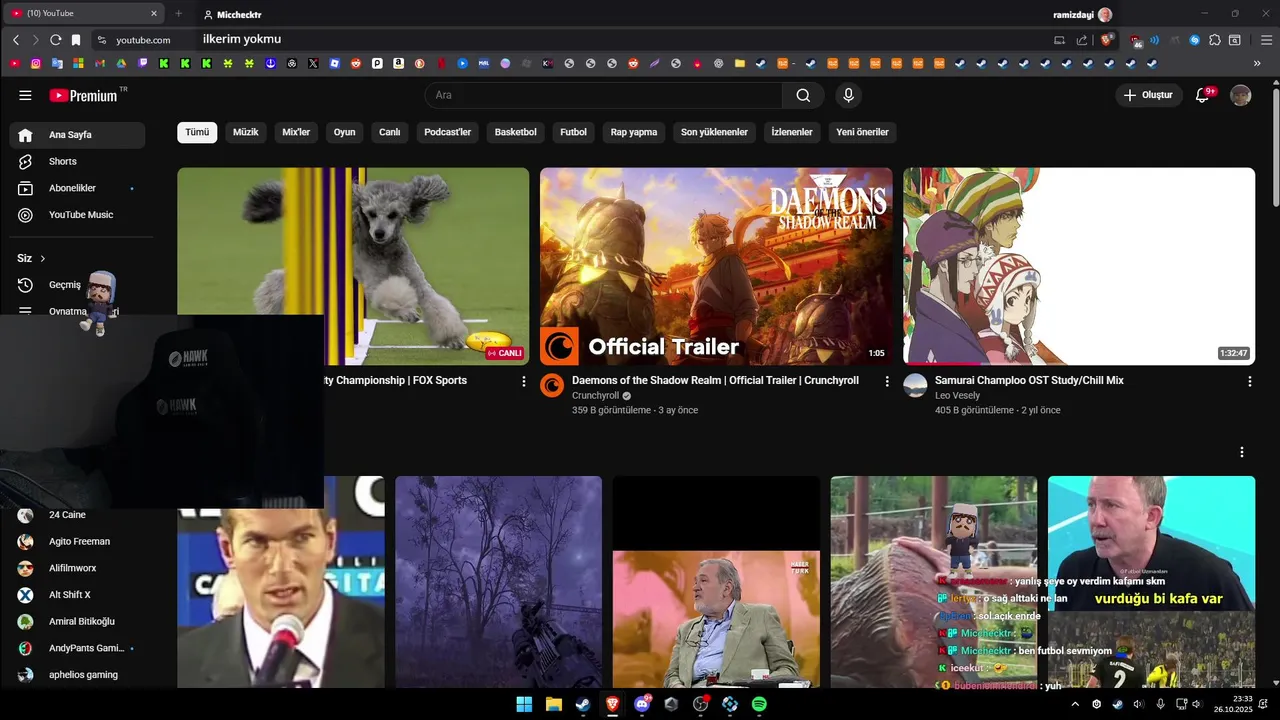The width and height of the screenshot is (1280, 720).
Task: Select the Oyun filter chip
Action: 345,132
